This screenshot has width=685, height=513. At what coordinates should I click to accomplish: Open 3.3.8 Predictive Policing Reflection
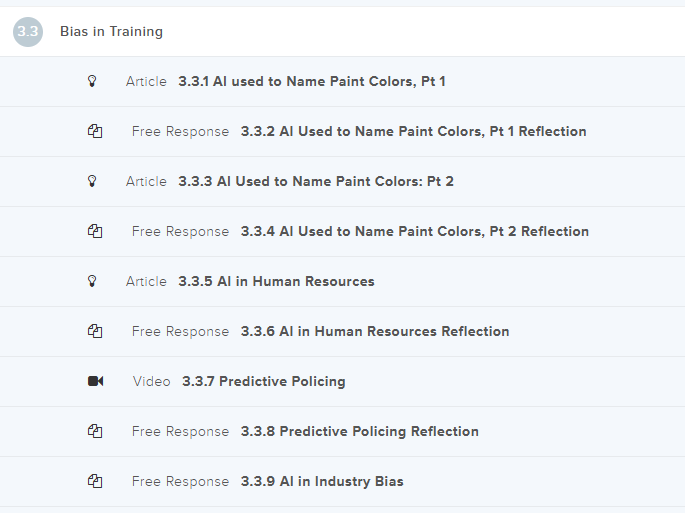359,431
